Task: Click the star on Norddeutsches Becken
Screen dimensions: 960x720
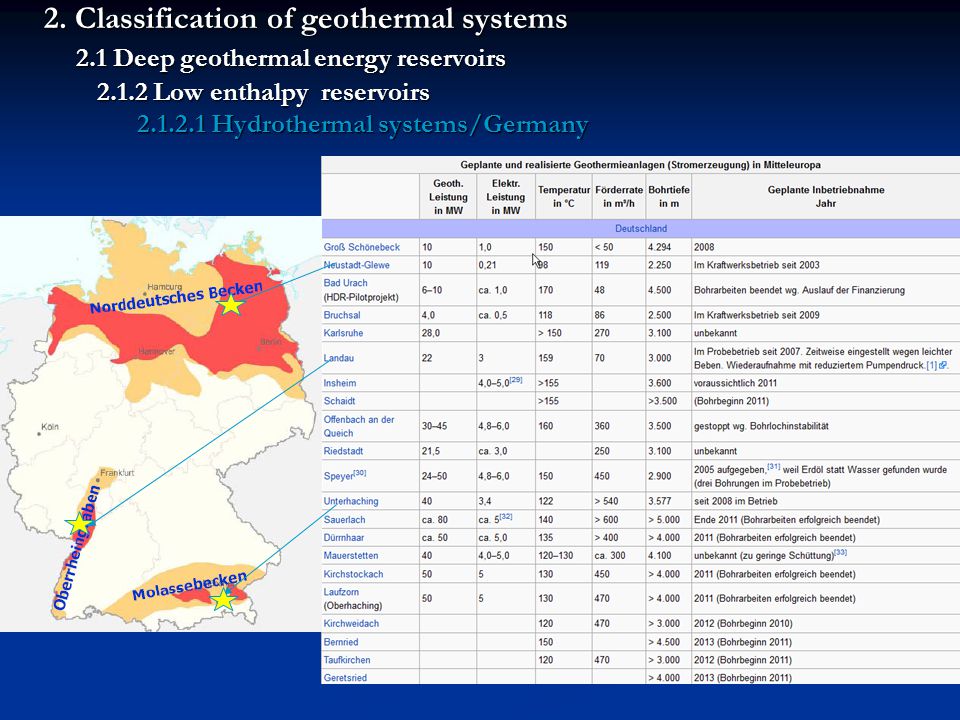Action: pos(231,304)
